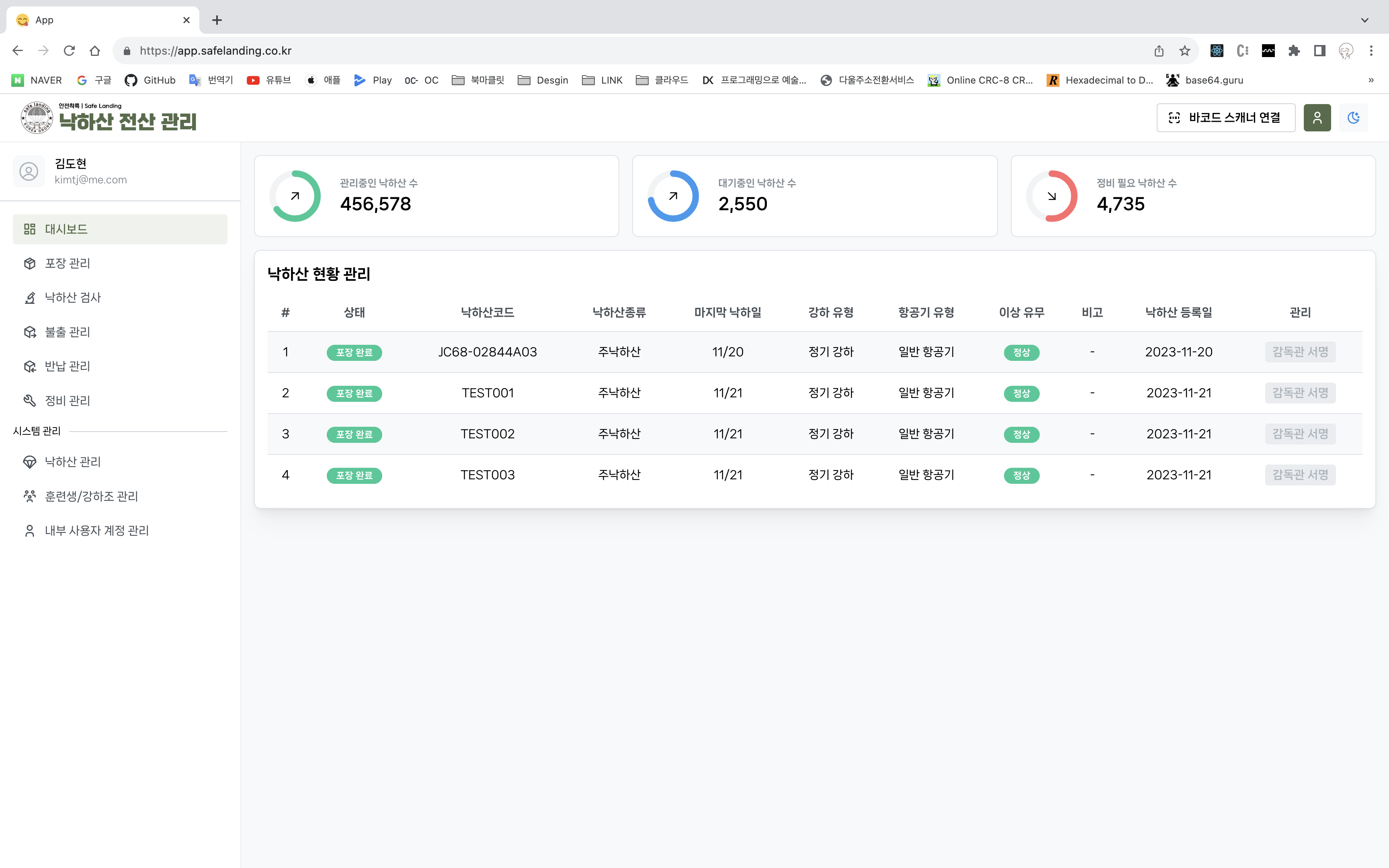Click the 낙하산 관리 parachute icon
Screen dimensions: 1389x868
click(x=30, y=462)
